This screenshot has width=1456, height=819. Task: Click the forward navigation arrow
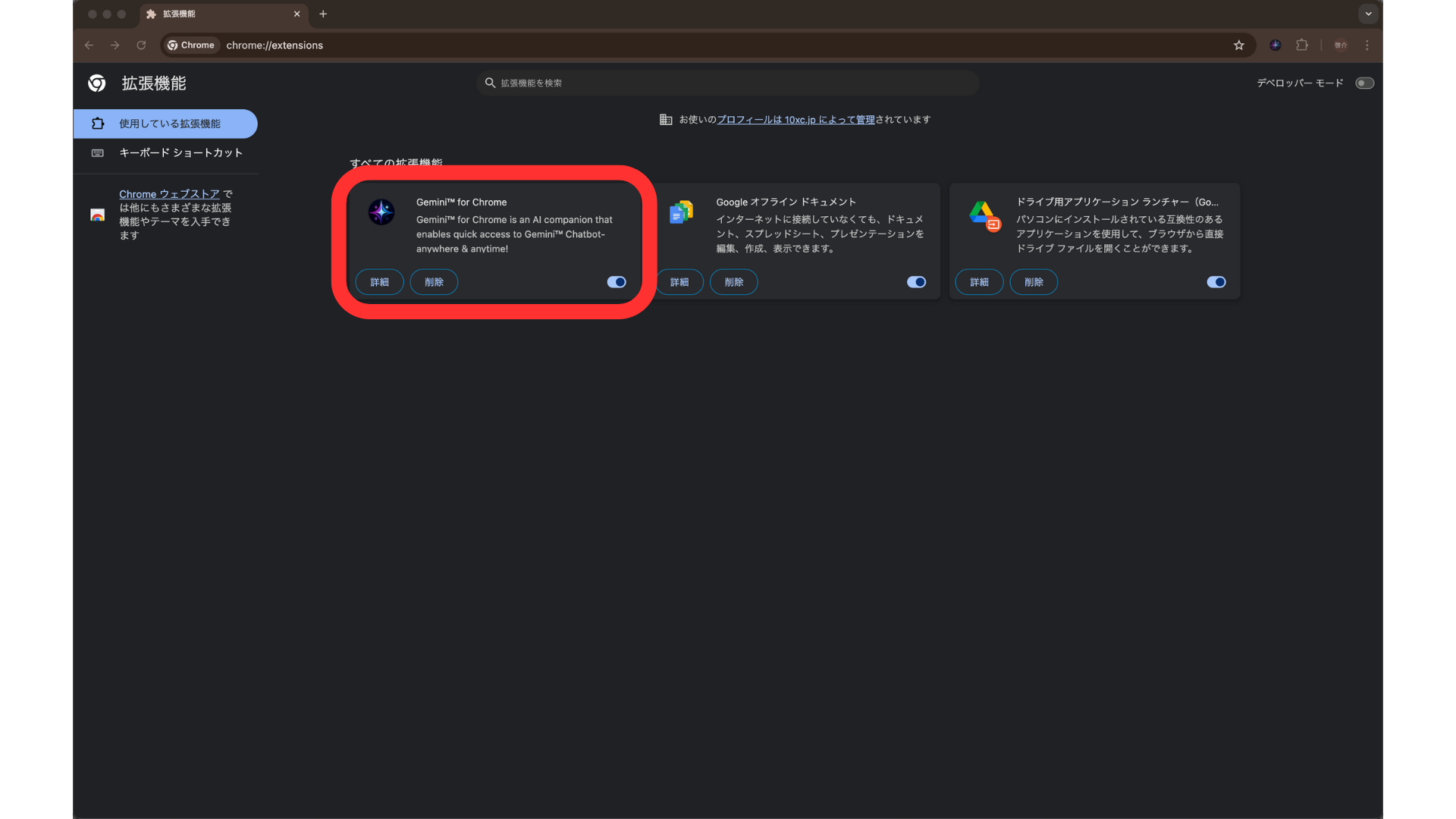pyautogui.click(x=115, y=45)
